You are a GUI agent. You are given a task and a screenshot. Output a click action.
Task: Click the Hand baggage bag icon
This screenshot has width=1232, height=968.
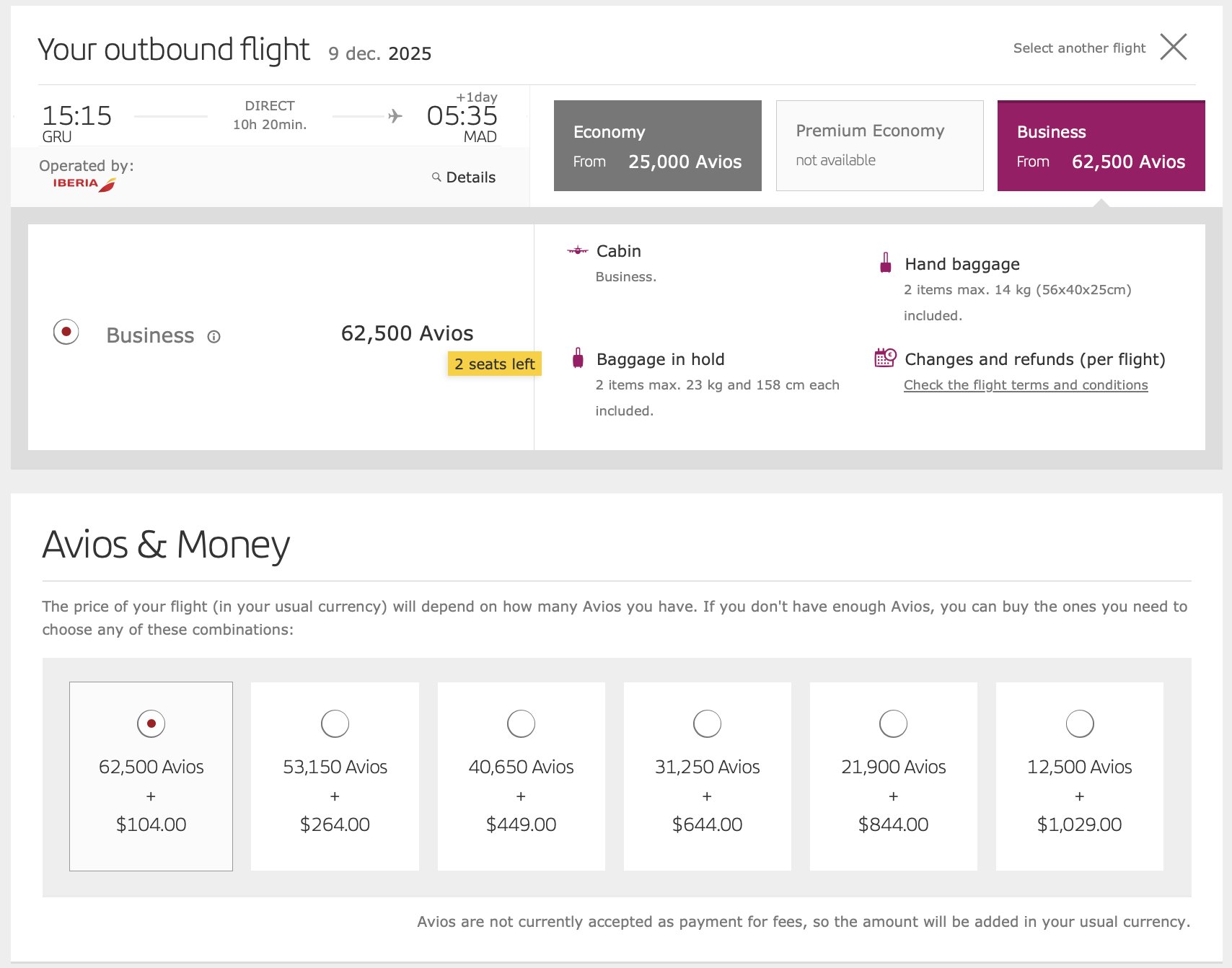click(886, 263)
